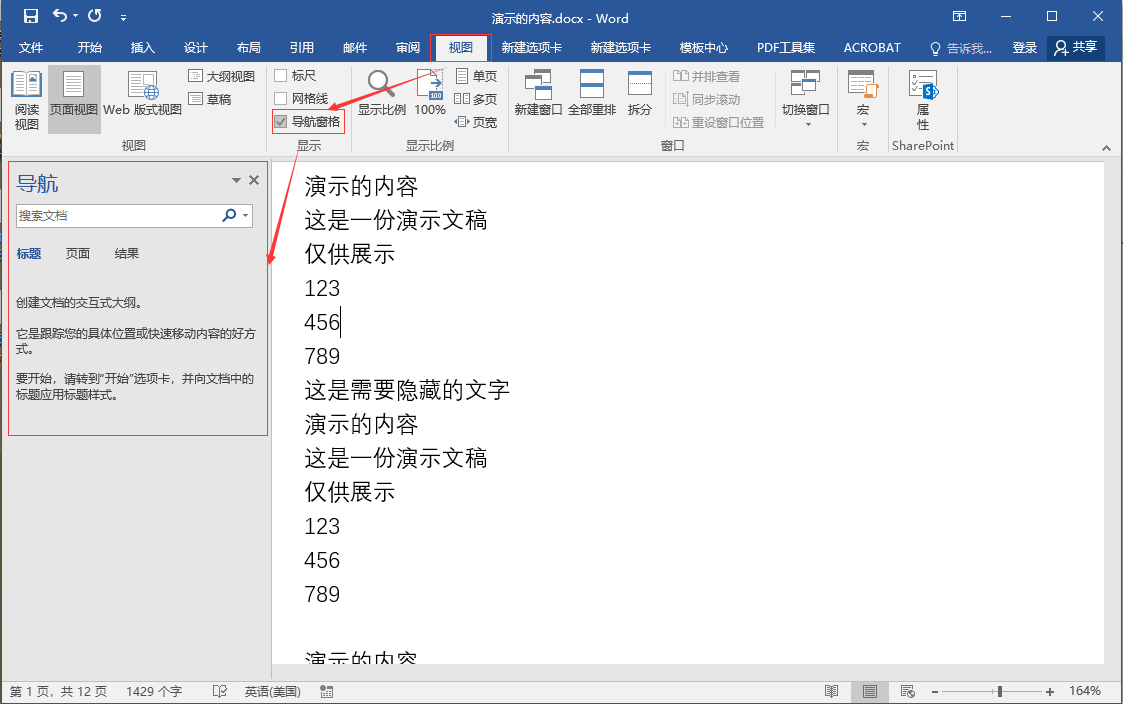The image size is (1123, 704).
Task: Open the 切换窗口 switch windows dropdown
Action: coord(806,99)
